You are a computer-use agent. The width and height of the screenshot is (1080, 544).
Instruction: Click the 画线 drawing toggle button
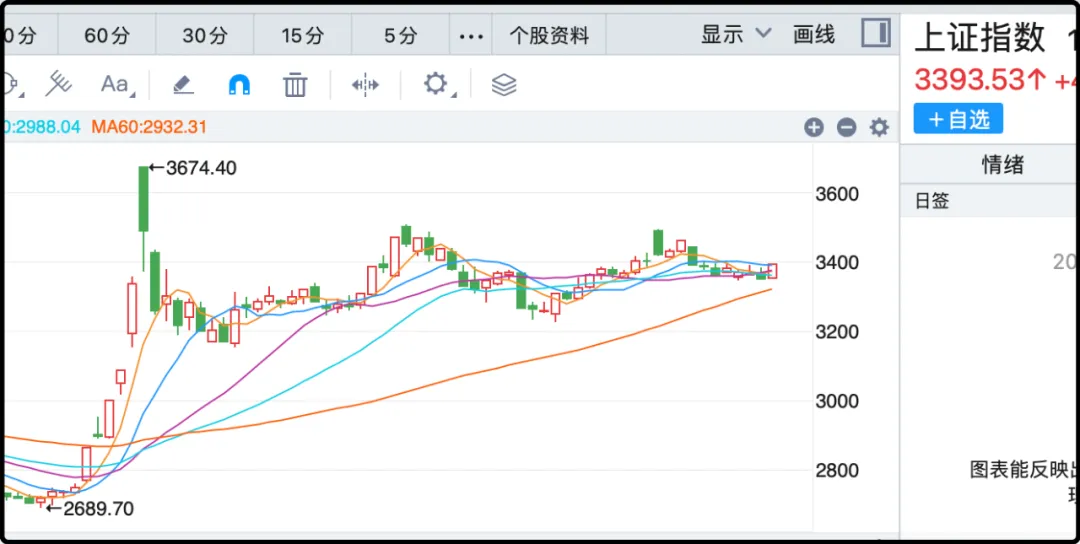coord(814,35)
